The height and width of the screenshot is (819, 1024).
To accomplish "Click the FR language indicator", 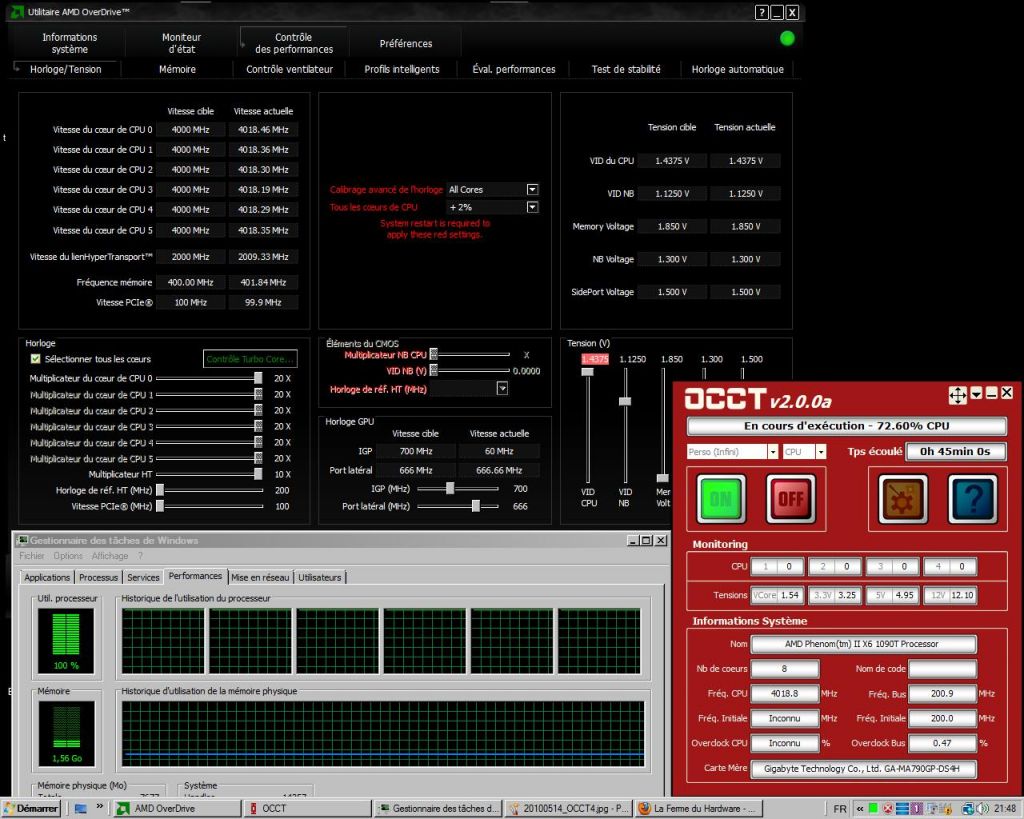I will point(840,809).
